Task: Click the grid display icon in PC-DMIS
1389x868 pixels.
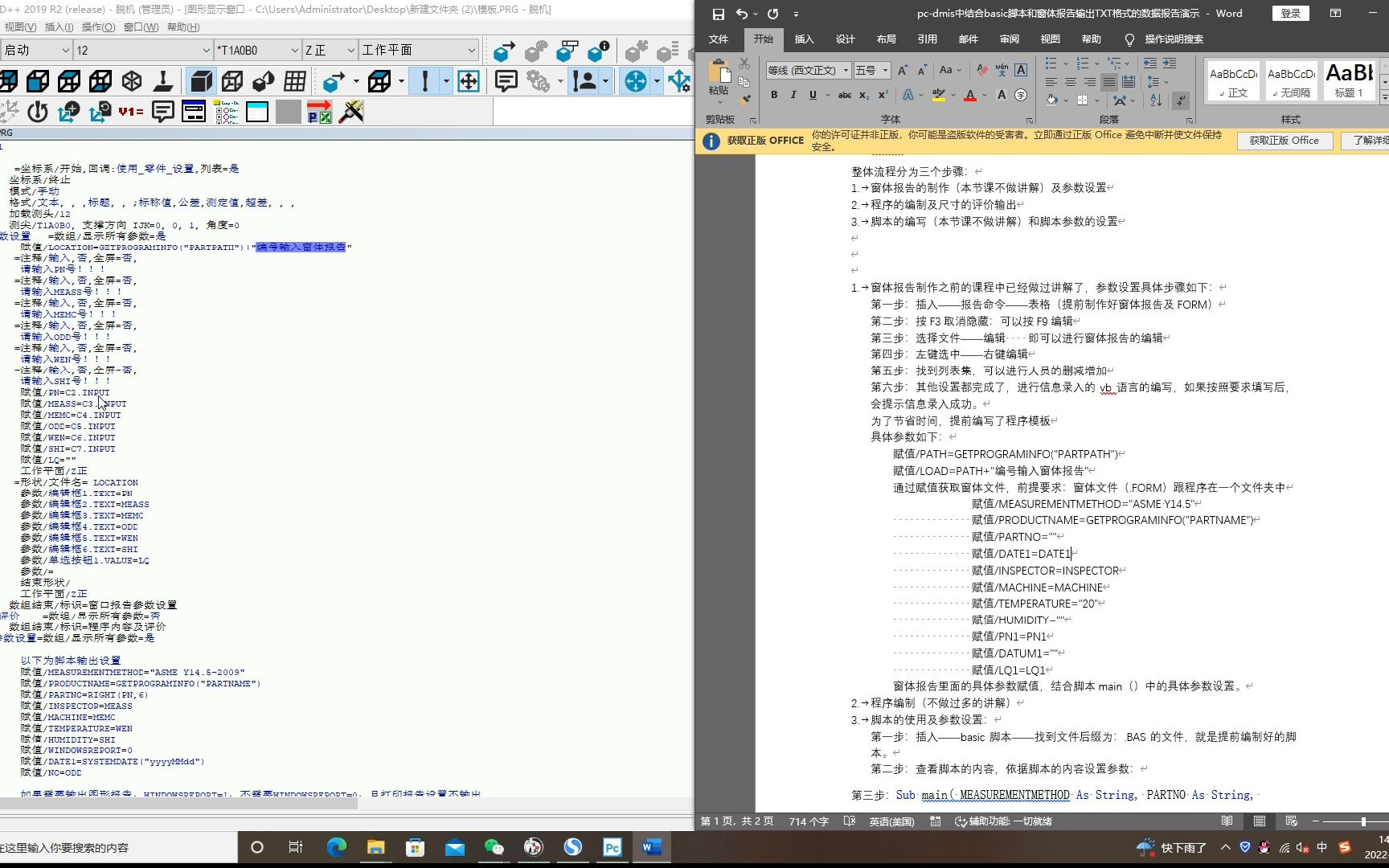Action: tap(295, 81)
